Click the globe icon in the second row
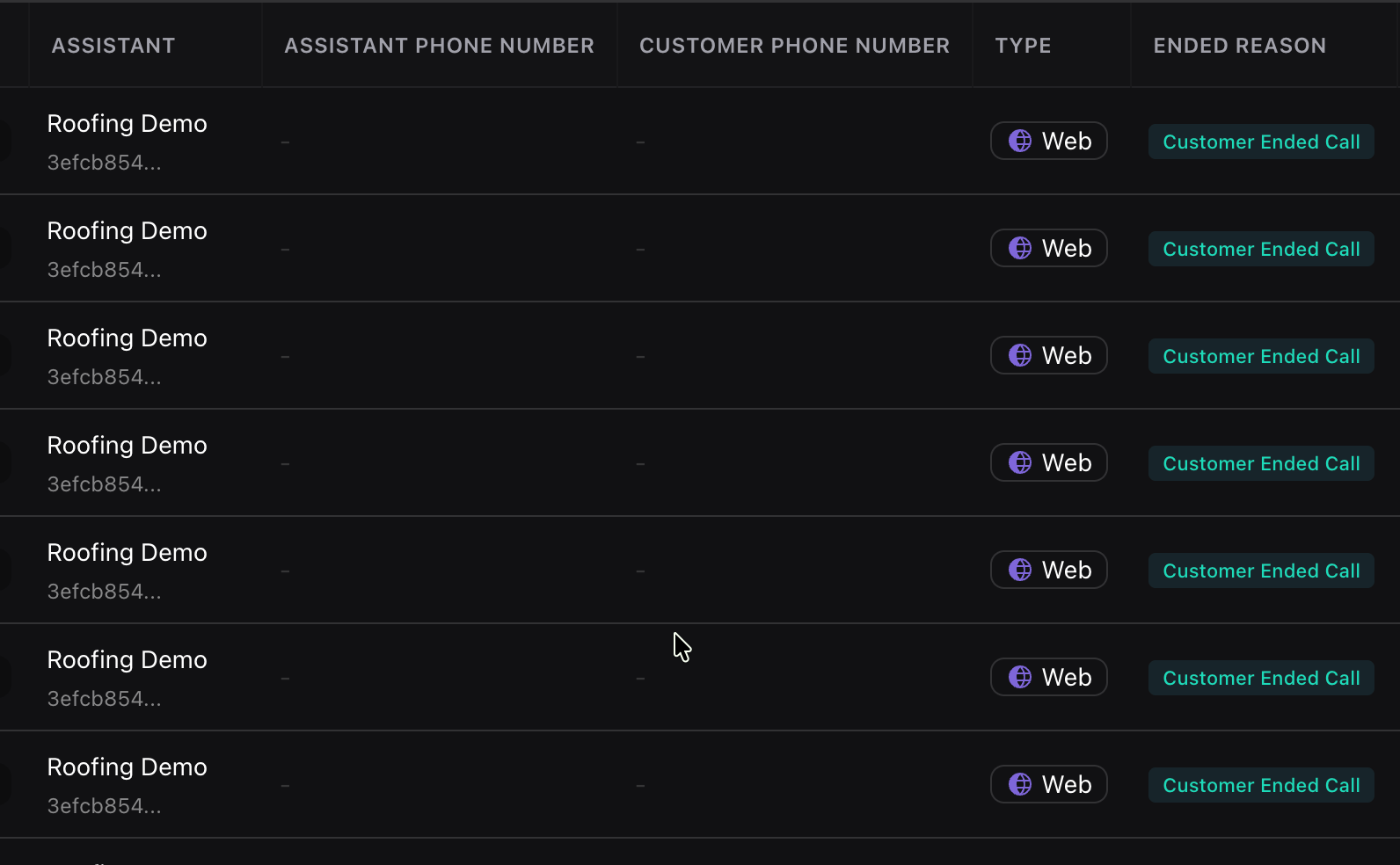This screenshot has width=1400, height=865. point(1020,248)
